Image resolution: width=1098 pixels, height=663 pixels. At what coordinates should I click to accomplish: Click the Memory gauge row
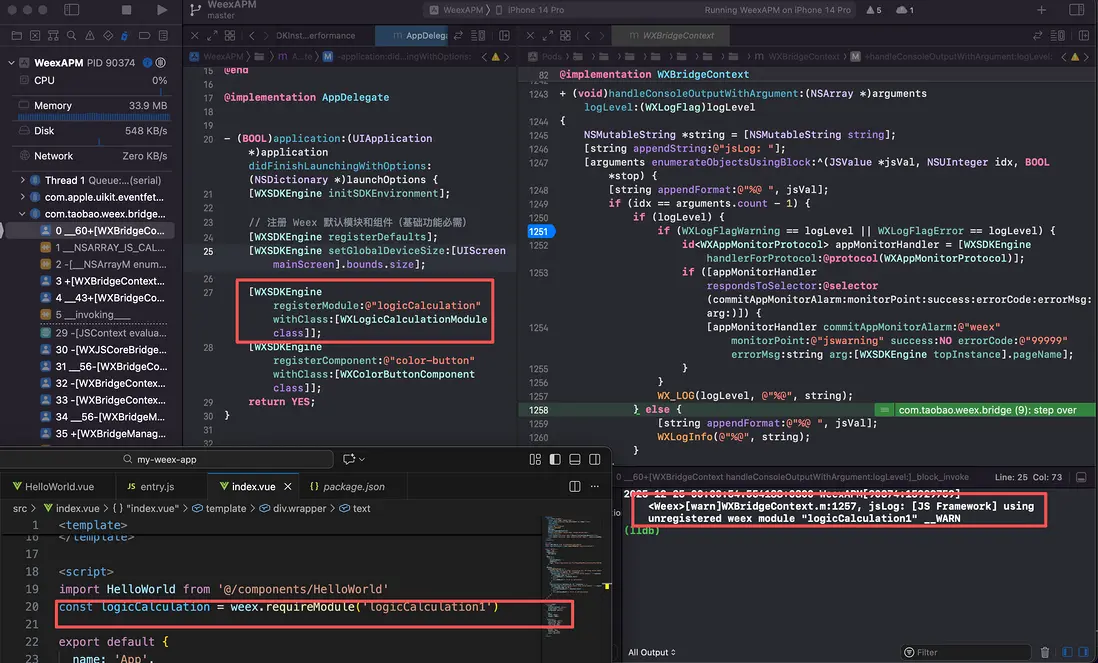coord(91,105)
